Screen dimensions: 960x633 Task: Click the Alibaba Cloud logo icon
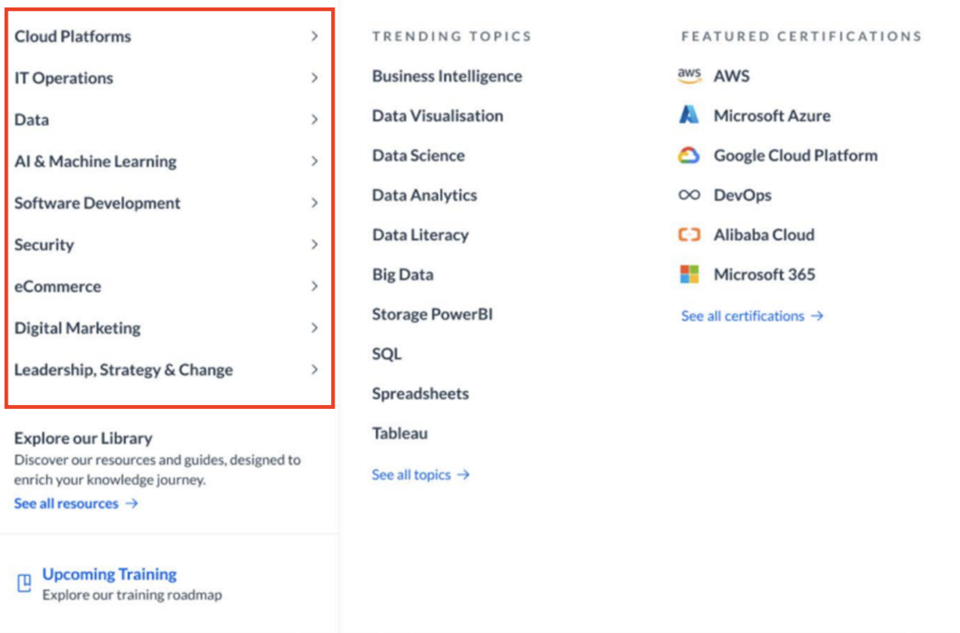coord(689,234)
